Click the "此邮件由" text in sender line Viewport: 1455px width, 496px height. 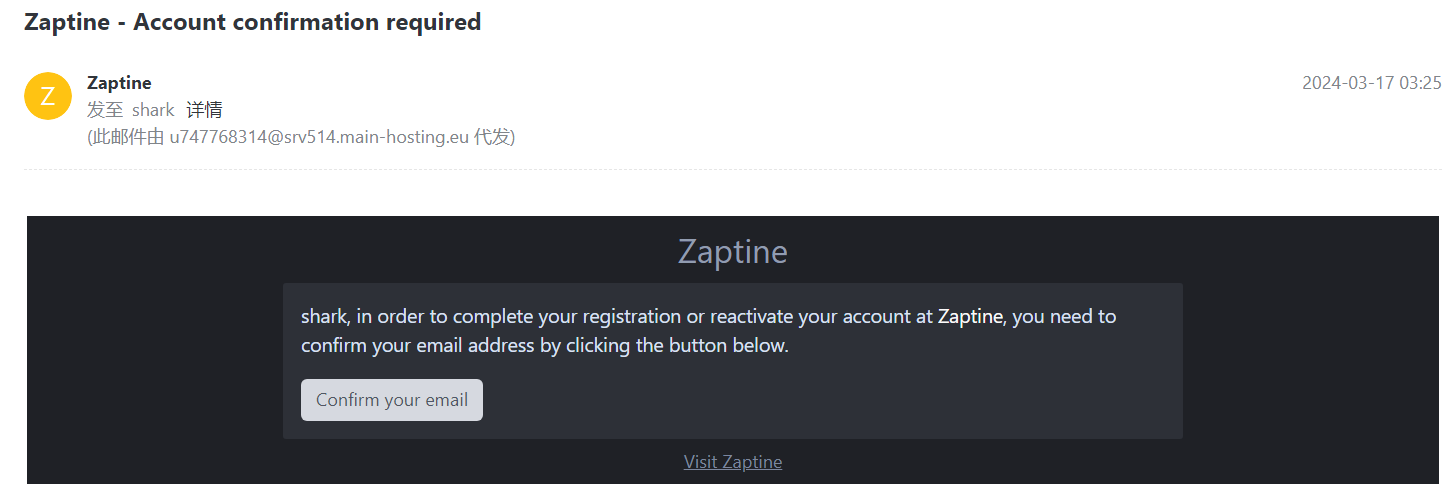coord(127,137)
